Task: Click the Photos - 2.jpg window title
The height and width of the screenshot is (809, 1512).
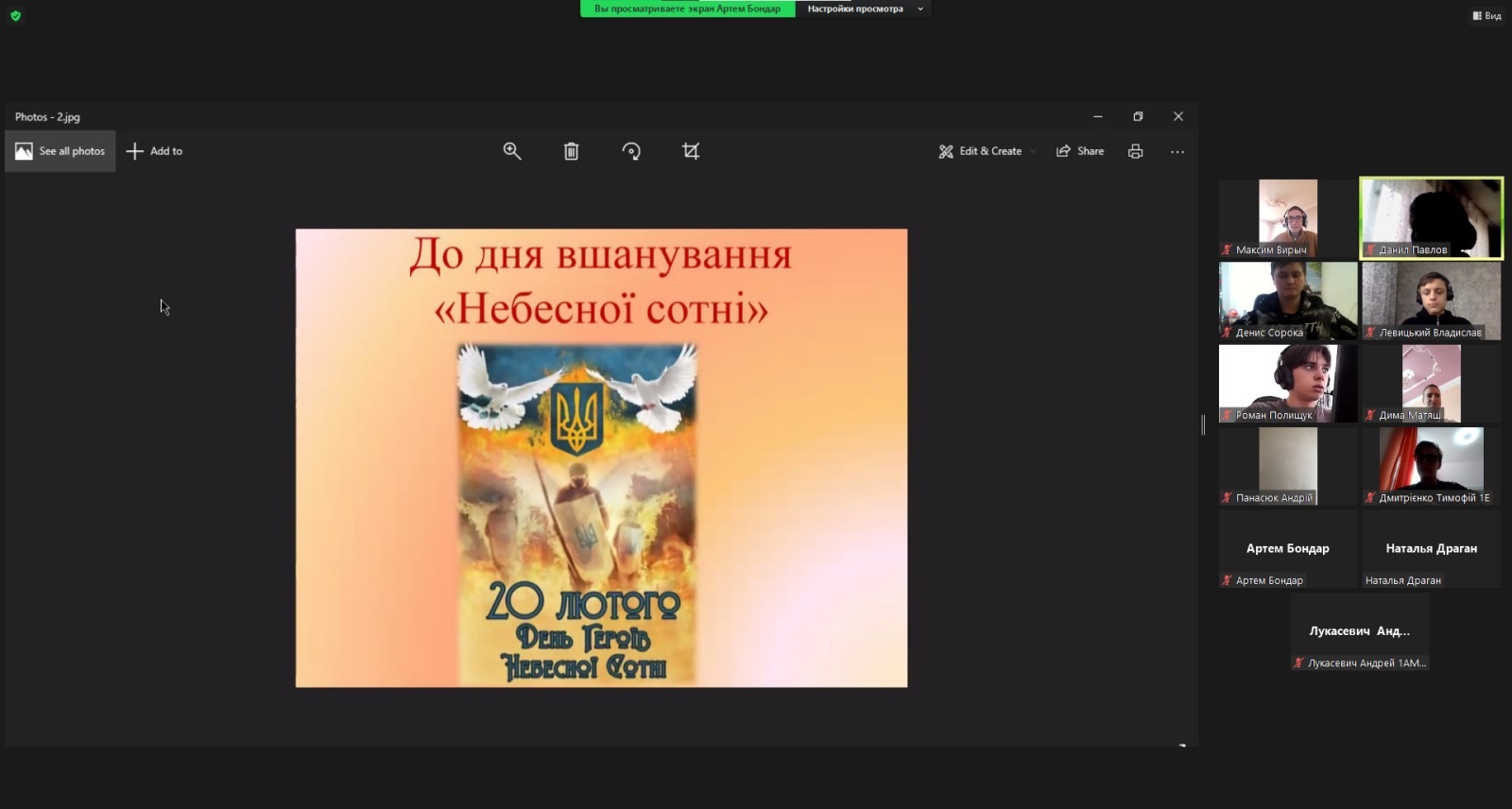Action: click(x=47, y=117)
